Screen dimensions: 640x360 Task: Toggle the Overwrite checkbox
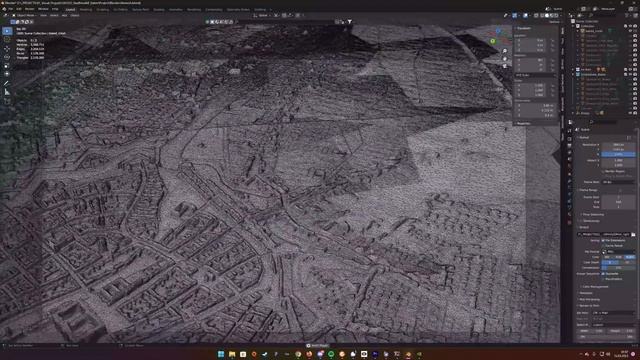603,273
